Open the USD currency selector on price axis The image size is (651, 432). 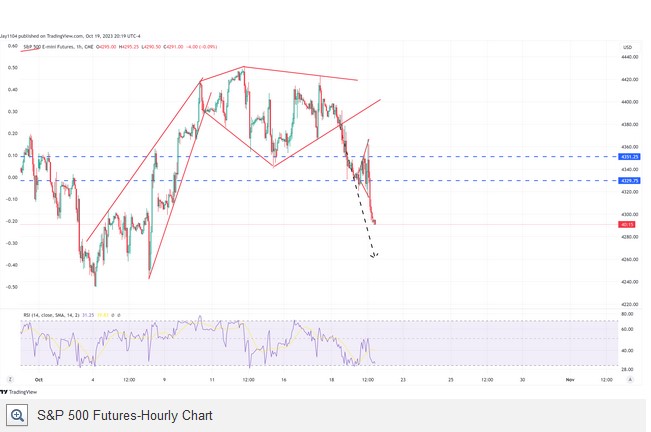tap(627, 47)
